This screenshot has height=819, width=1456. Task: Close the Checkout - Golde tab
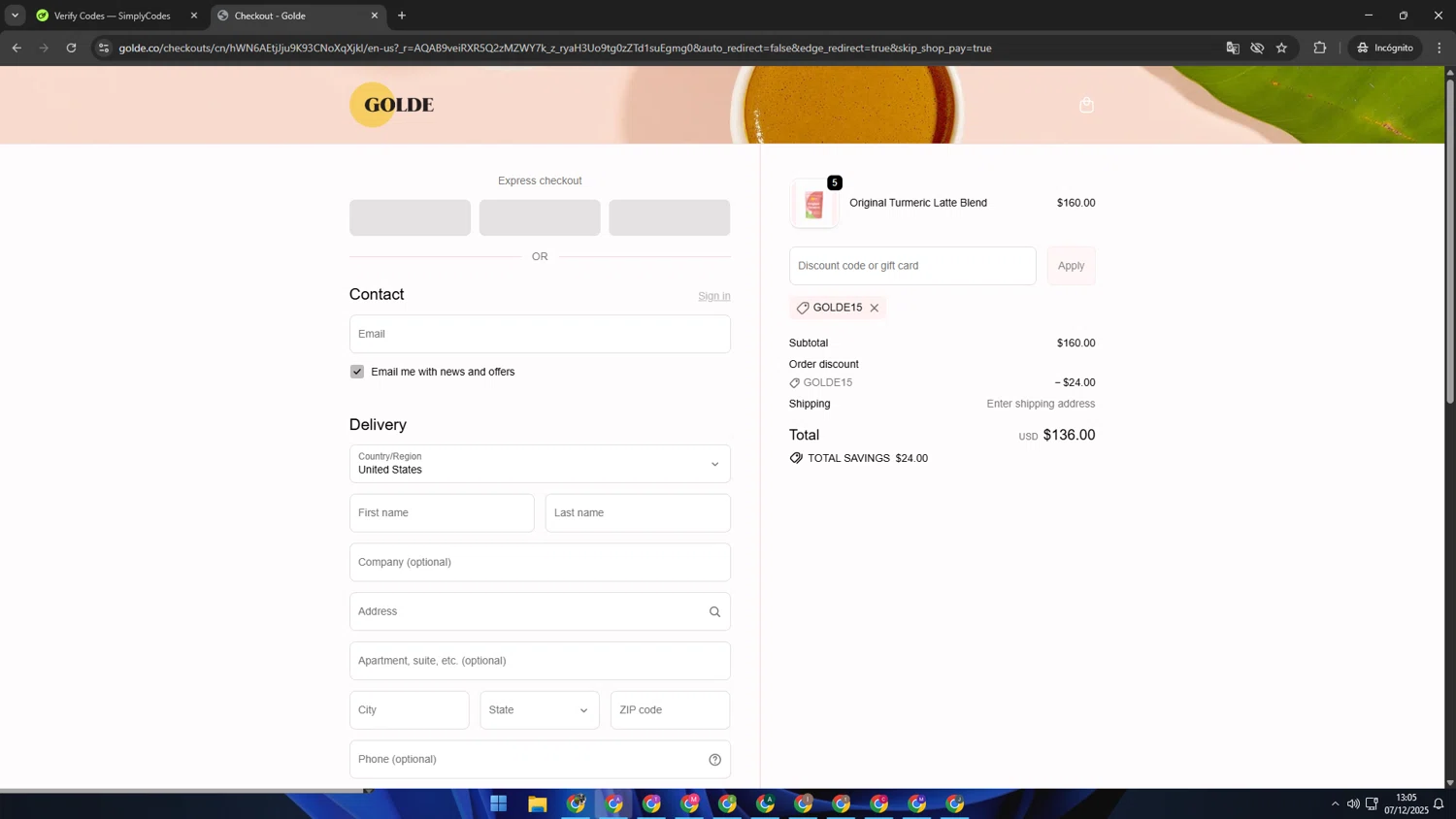(375, 16)
